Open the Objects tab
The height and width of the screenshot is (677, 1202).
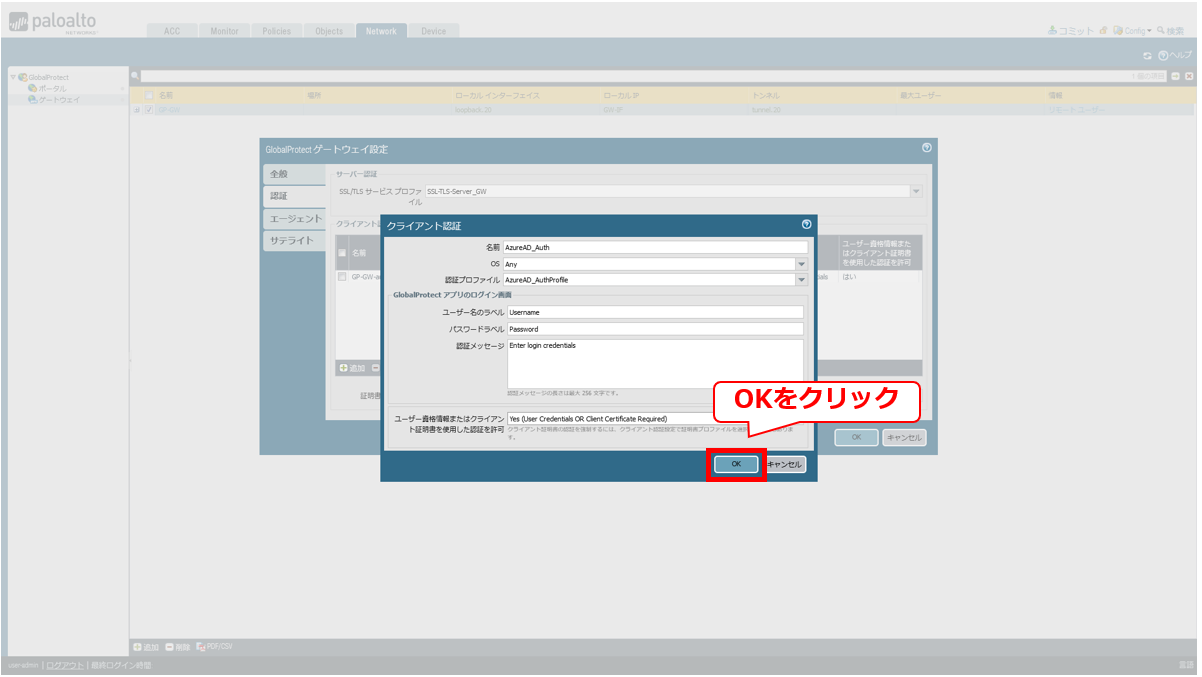(x=329, y=31)
